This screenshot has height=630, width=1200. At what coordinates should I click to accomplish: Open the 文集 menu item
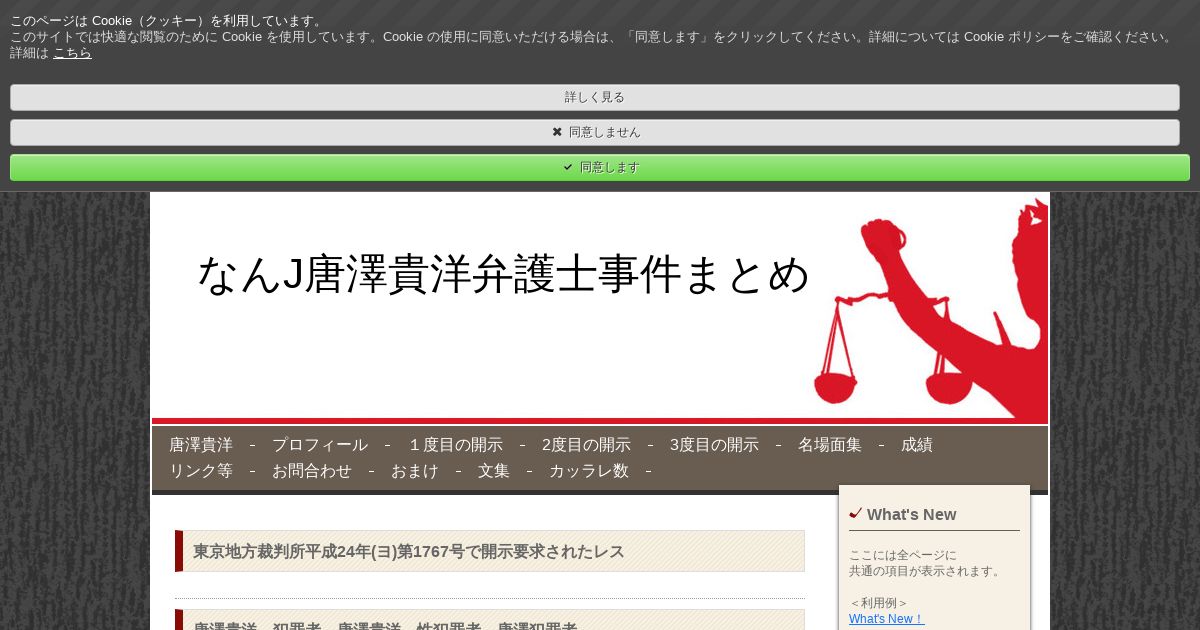point(494,471)
